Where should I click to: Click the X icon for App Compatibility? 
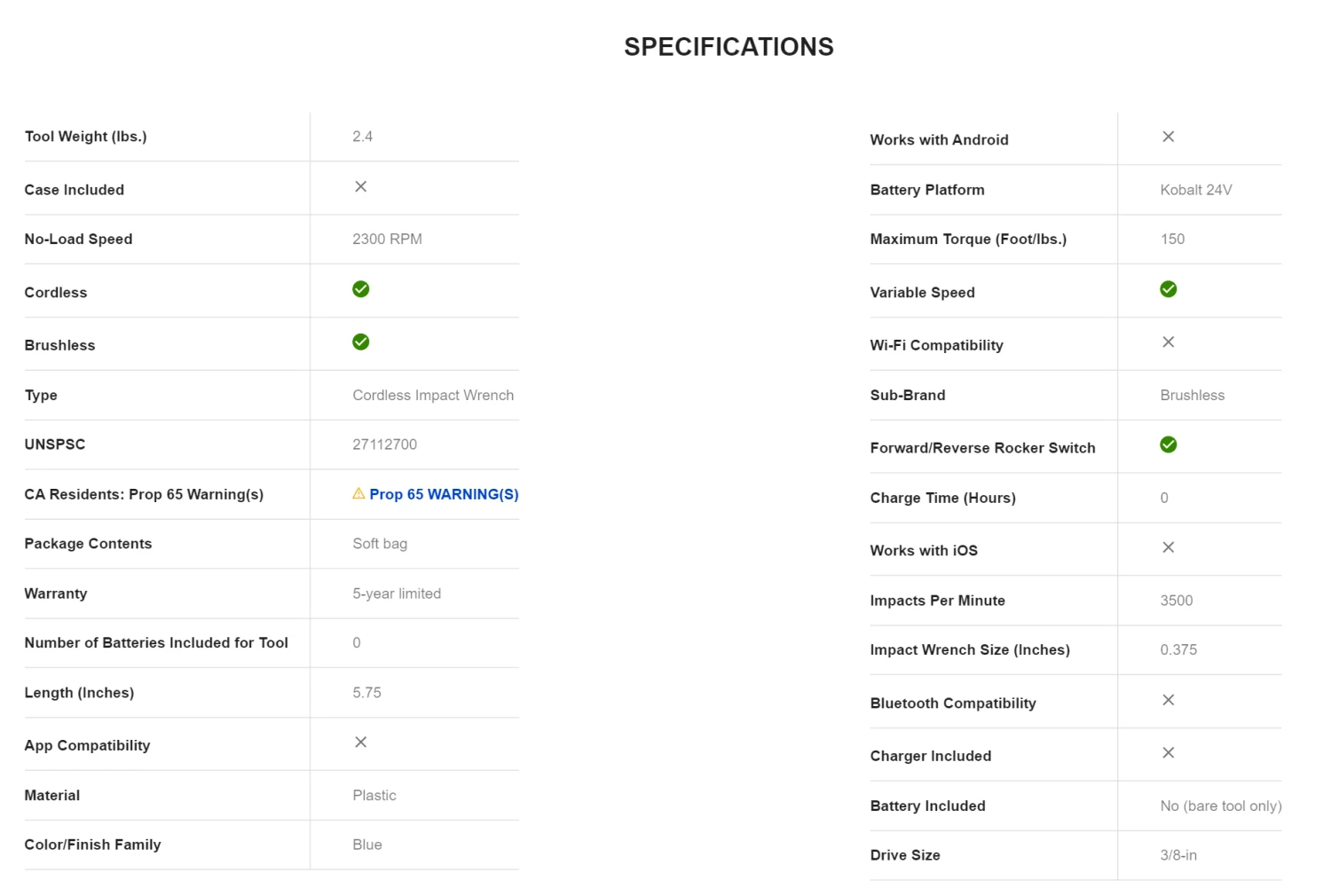360,742
